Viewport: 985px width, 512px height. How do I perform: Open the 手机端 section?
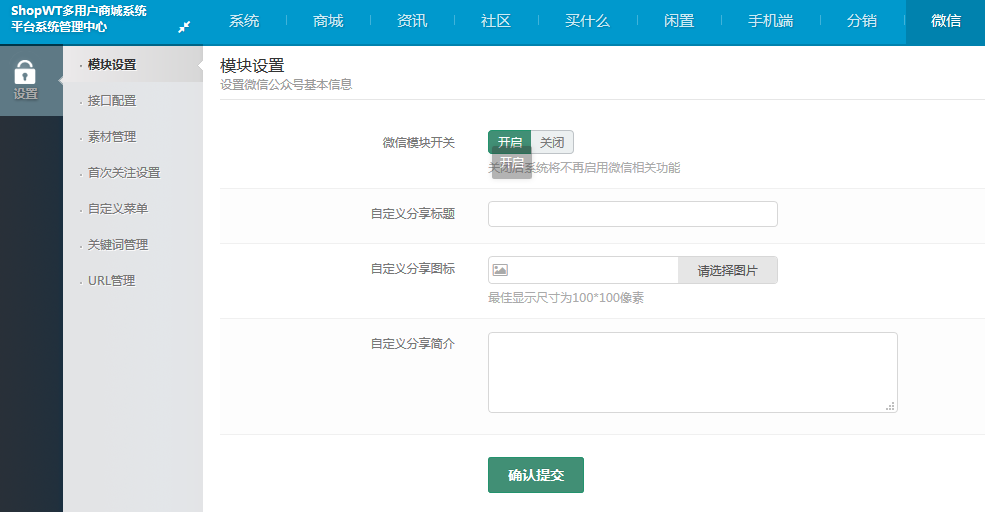pyautogui.click(x=770, y=21)
